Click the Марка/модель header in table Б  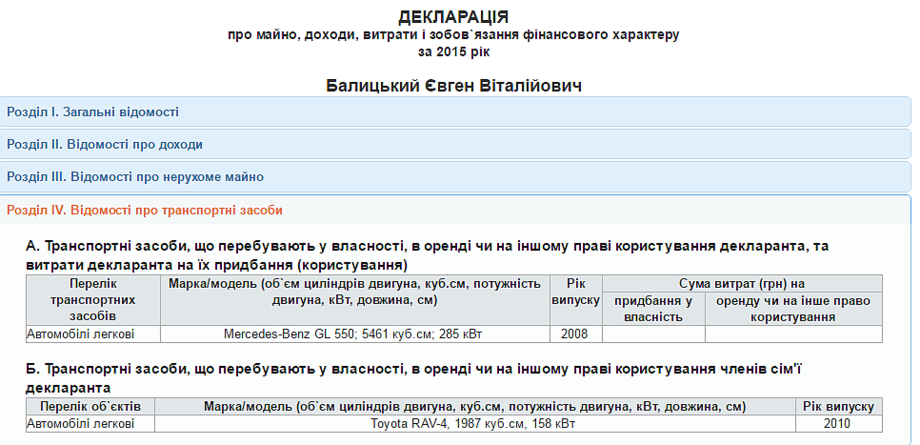tap(475, 406)
